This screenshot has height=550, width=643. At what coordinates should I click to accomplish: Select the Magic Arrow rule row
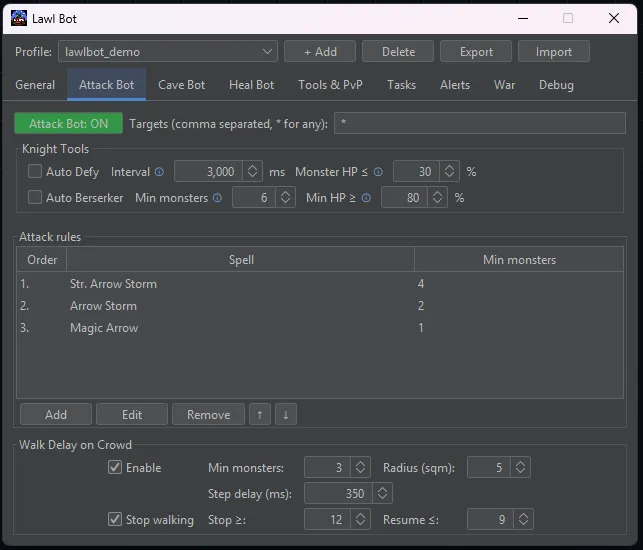point(320,328)
